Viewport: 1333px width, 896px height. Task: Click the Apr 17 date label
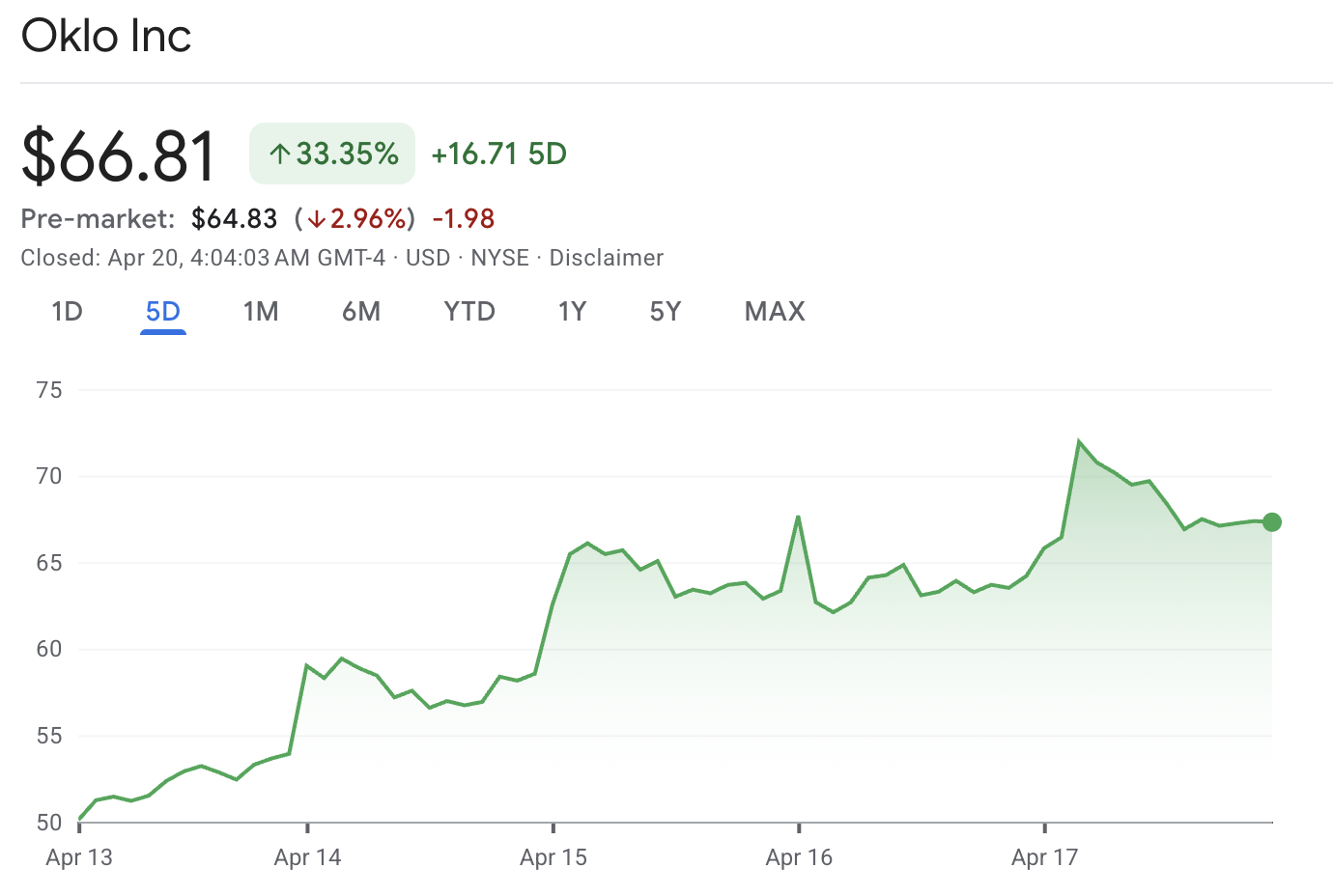pyautogui.click(x=1044, y=857)
